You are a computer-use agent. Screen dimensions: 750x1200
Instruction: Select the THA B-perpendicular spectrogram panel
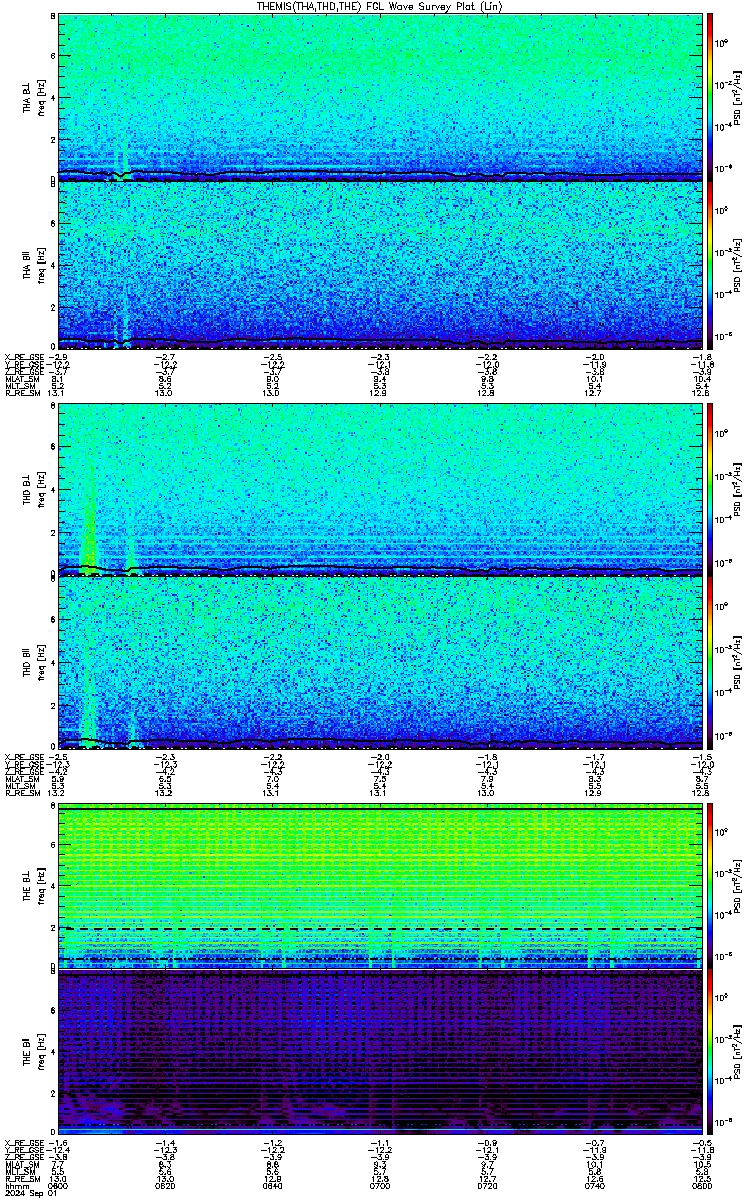[379, 97]
